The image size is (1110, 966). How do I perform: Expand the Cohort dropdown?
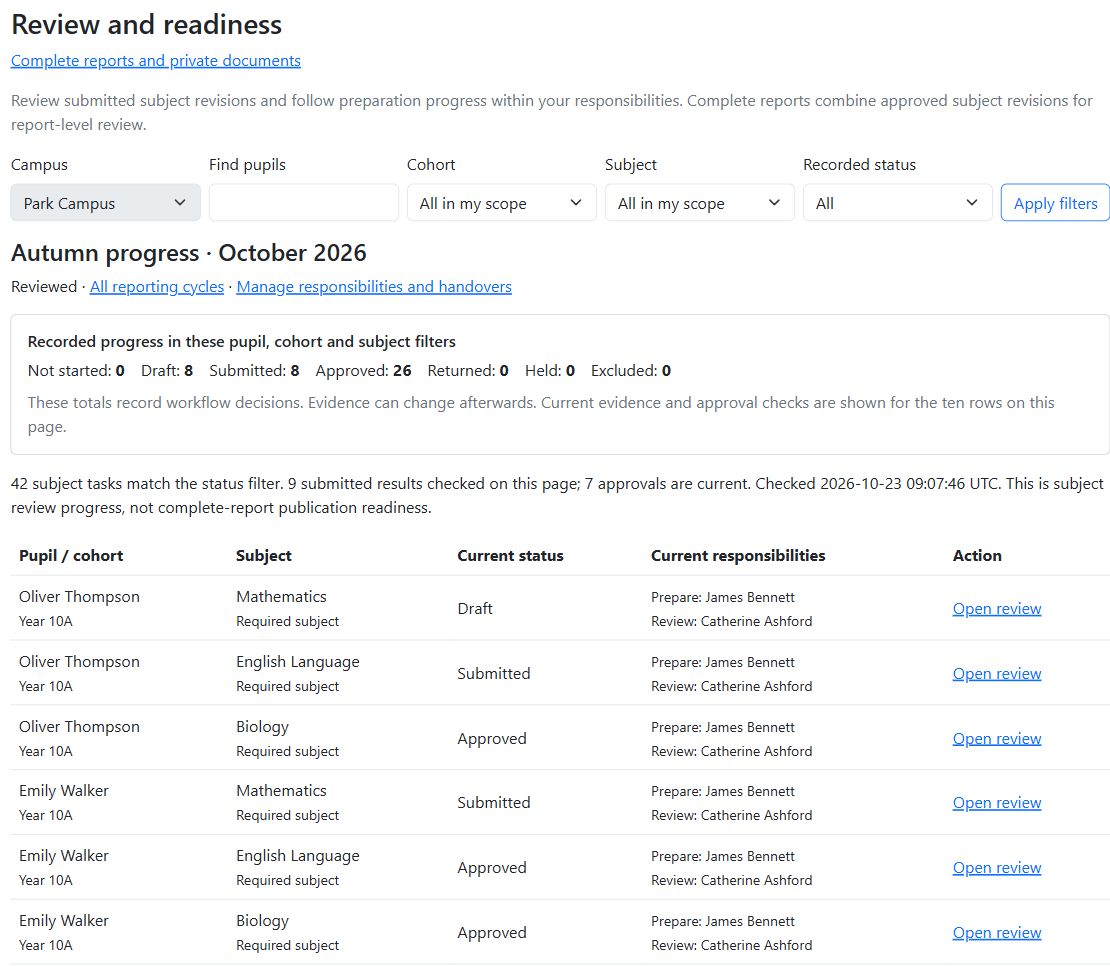pyautogui.click(x=501, y=203)
